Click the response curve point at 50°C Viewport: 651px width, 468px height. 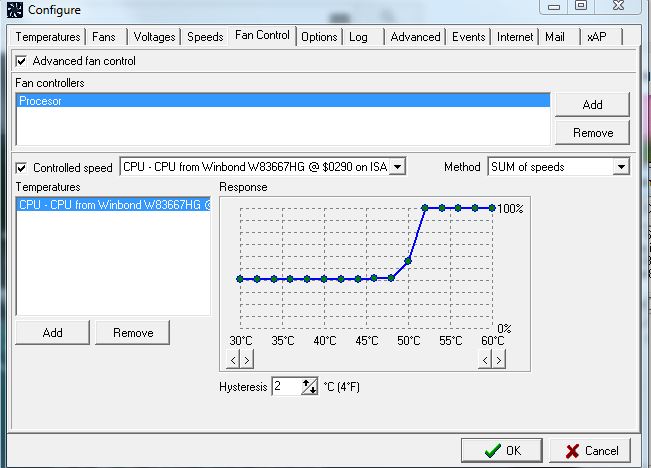tap(408, 261)
